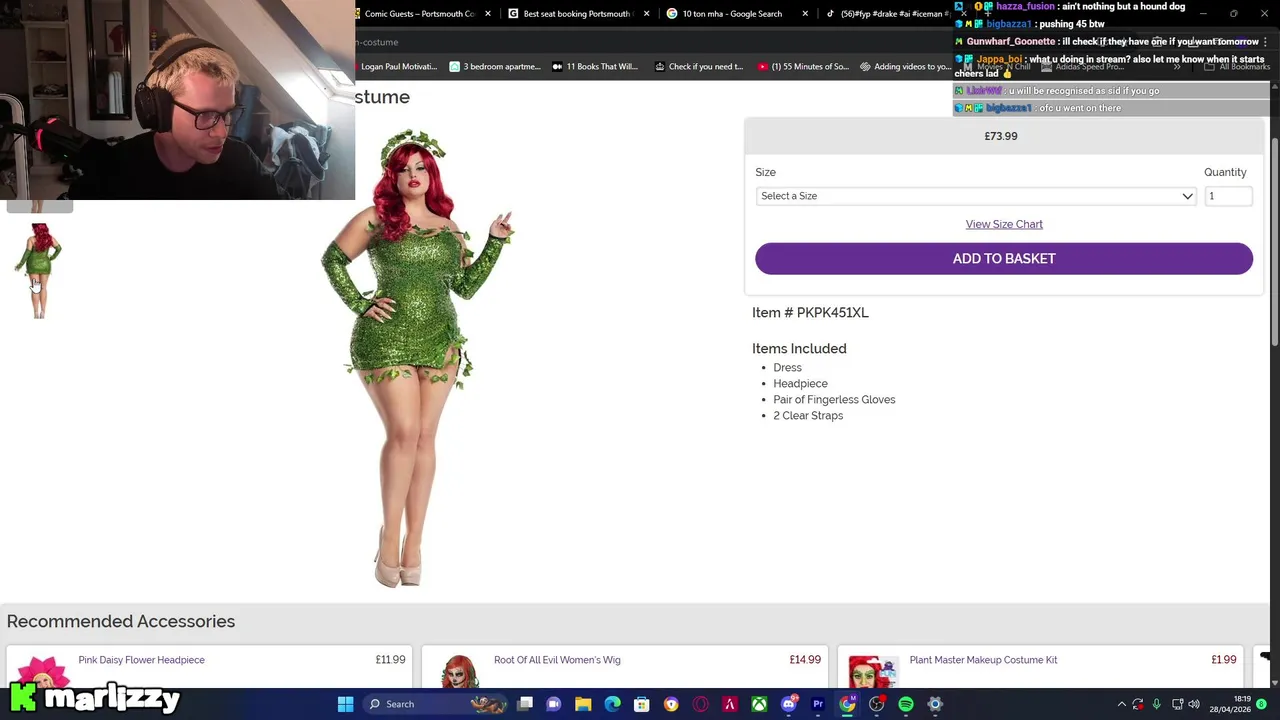Open the 3 bedroom apartme... bookmark
The image size is (1280, 720).
click(x=494, y=67)
